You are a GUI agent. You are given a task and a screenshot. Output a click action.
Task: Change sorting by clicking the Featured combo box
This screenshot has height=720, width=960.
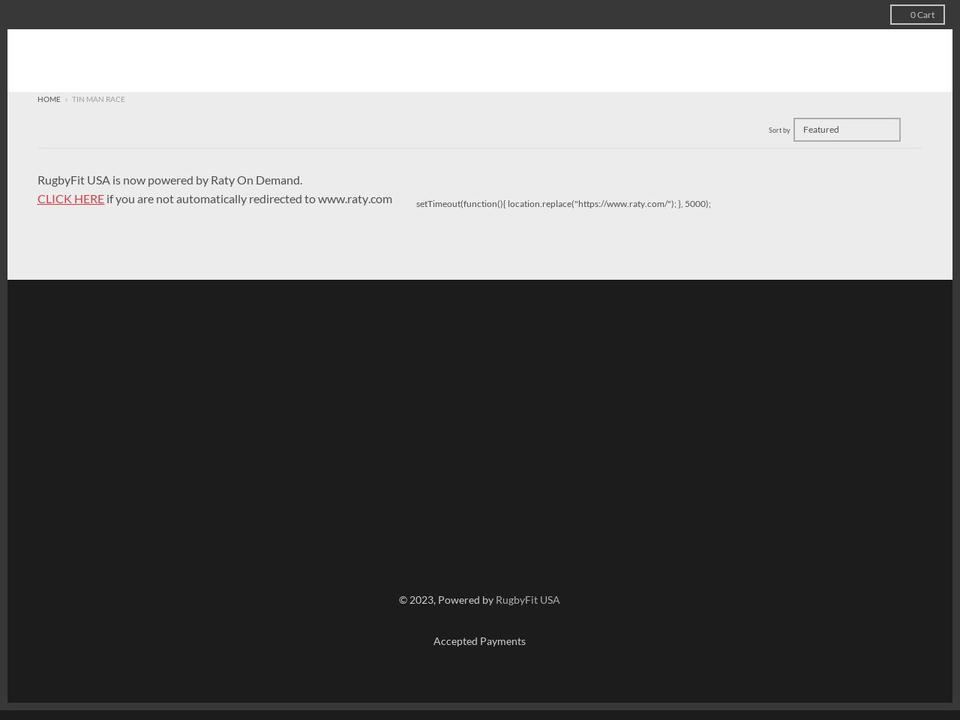(846, 129)
